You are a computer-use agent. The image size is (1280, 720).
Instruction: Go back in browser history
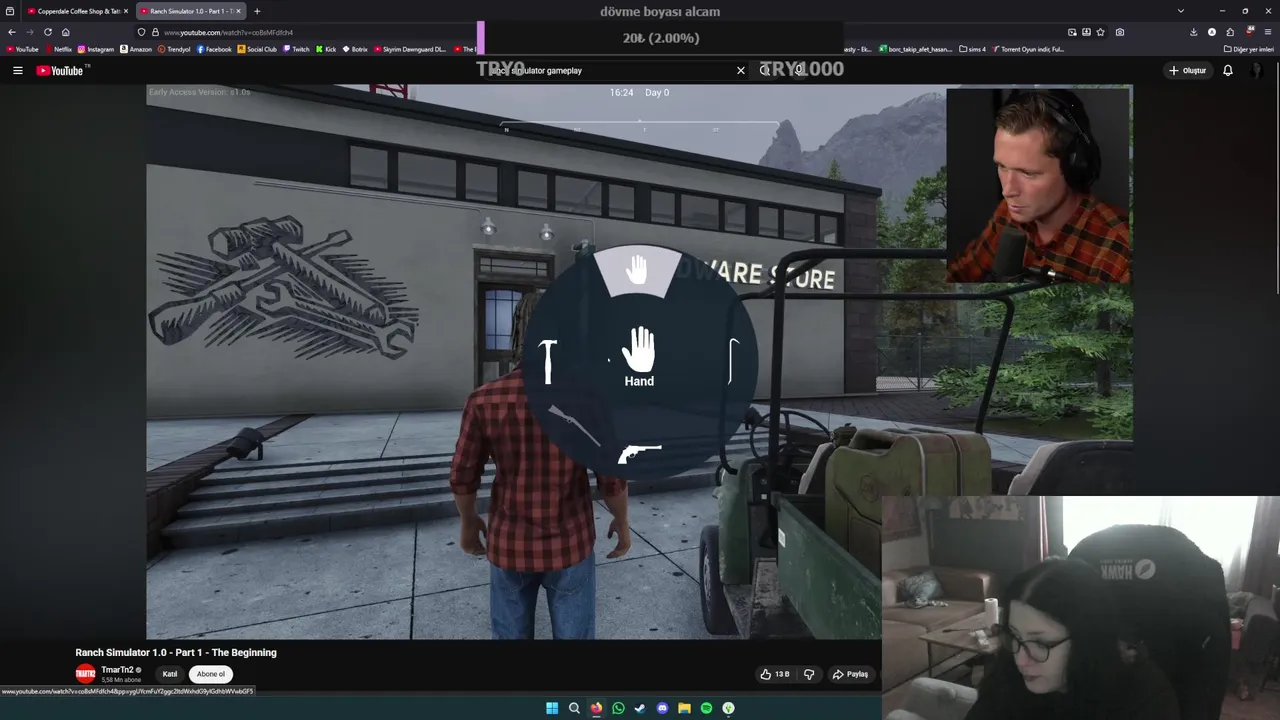11,32
